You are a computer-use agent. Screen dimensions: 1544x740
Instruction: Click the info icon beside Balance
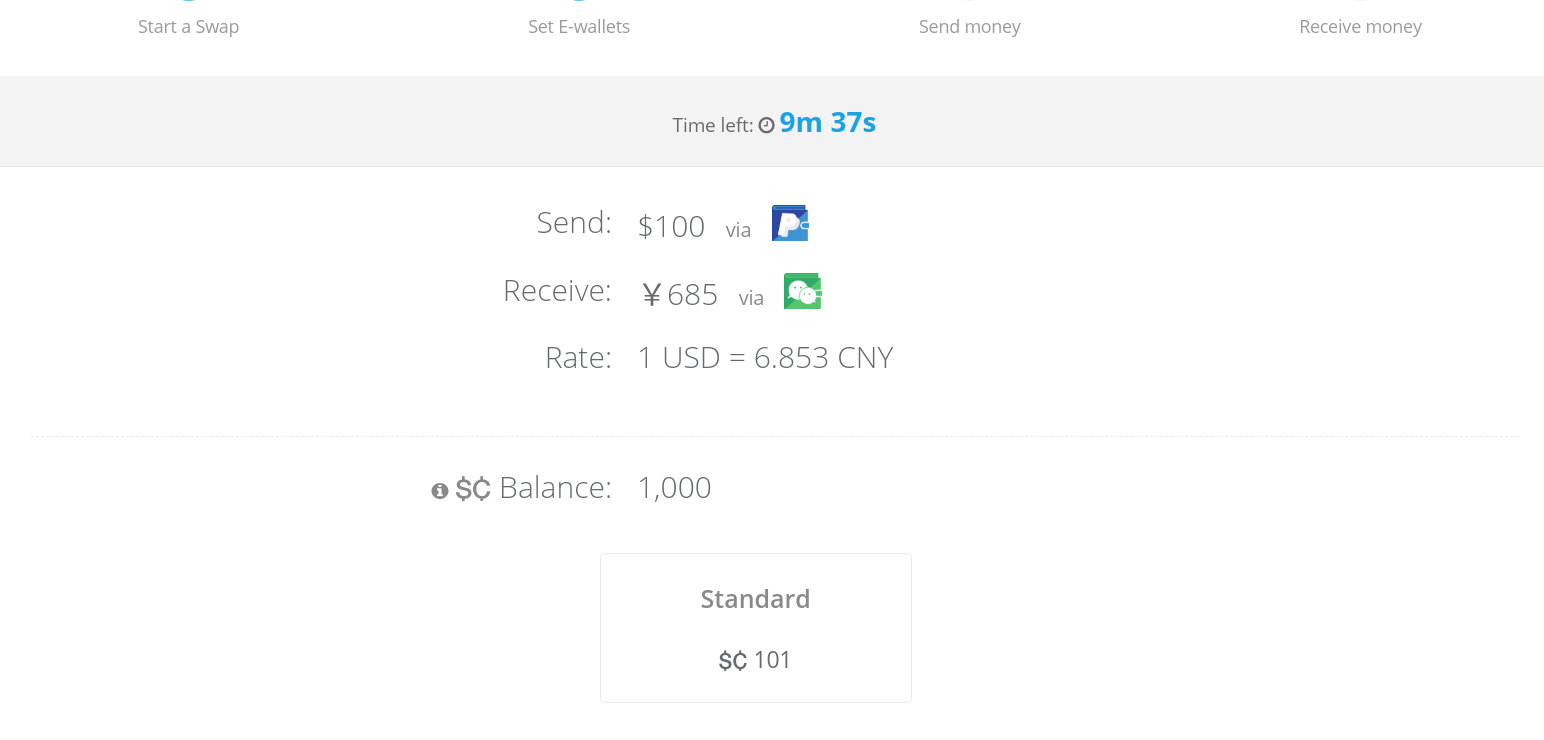tap(440, 491)
